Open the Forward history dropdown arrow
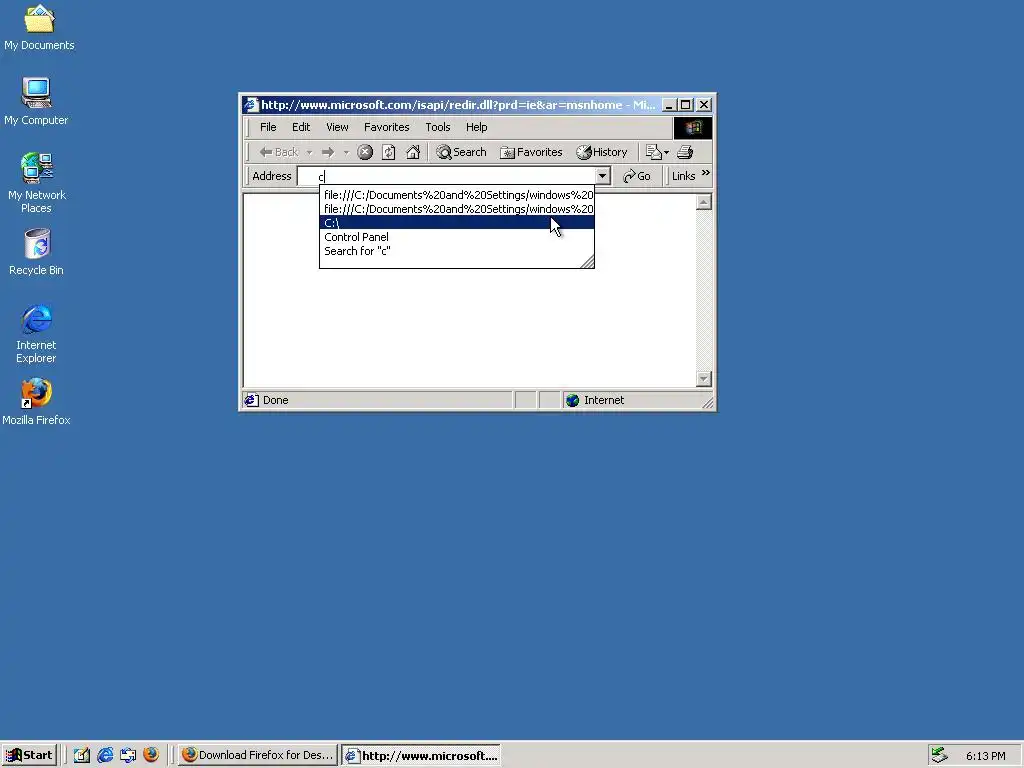 (346, 152)
